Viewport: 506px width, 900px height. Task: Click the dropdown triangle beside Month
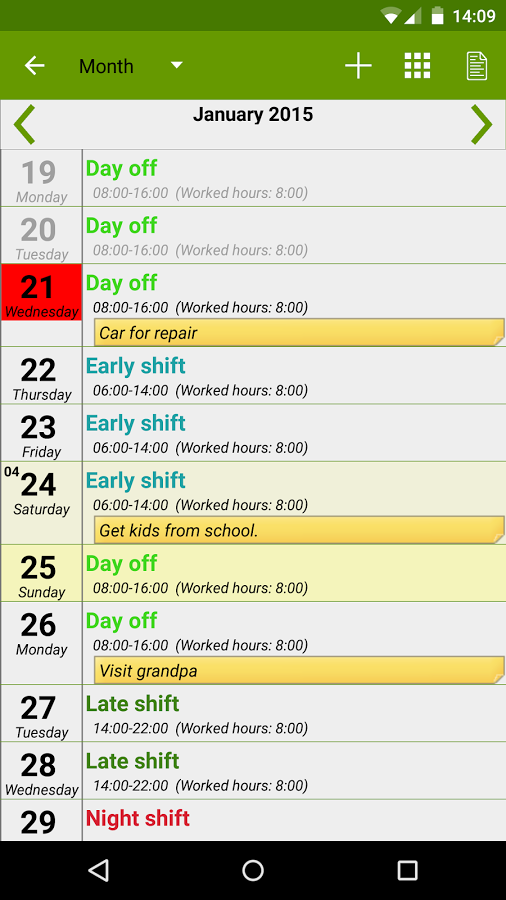[x=177, y=65]
